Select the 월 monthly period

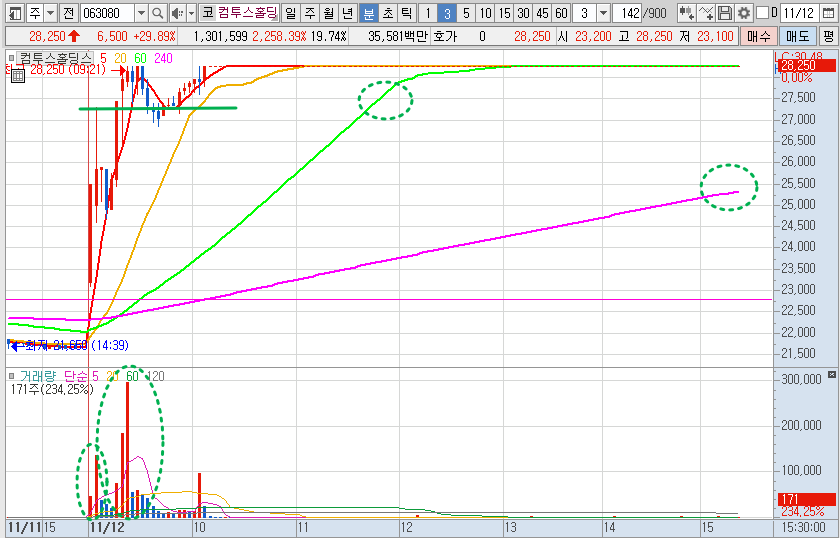coord(328,13)
